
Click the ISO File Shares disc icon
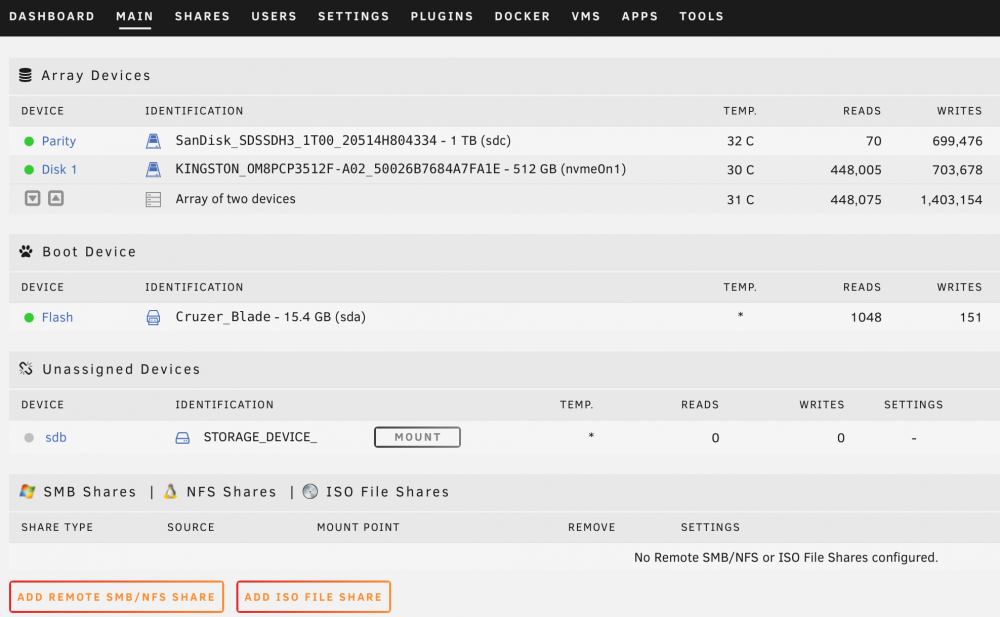click(310, 491)
